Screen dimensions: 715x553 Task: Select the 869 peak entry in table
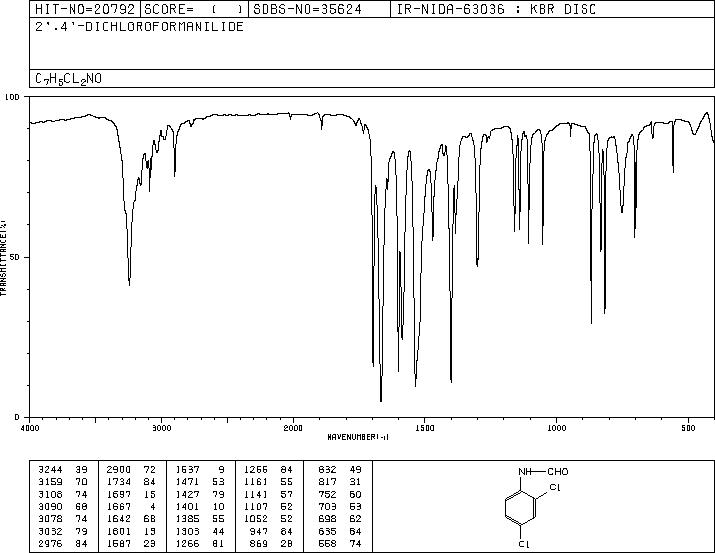[271, 544]
